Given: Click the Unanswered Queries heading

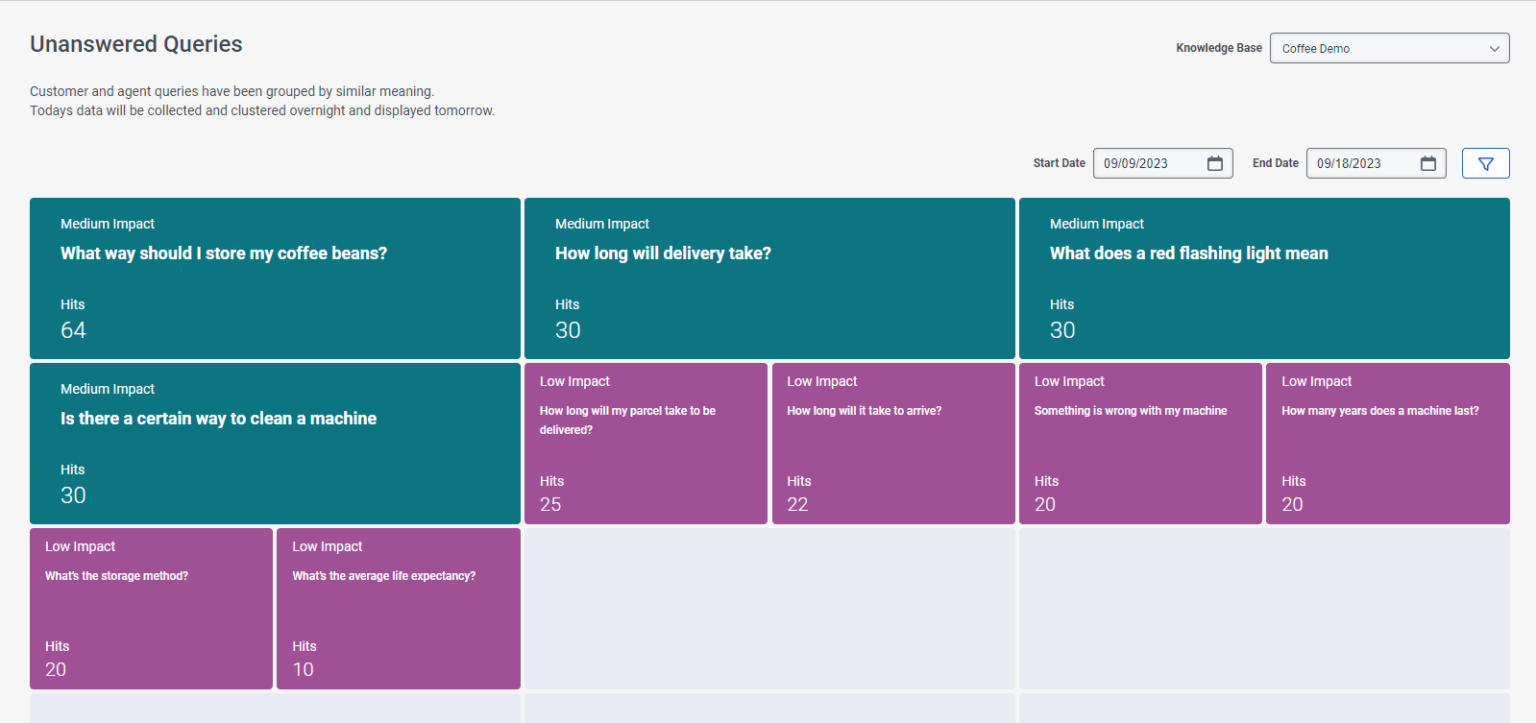Looking at the screenshot, I should [x=136, y=44].
